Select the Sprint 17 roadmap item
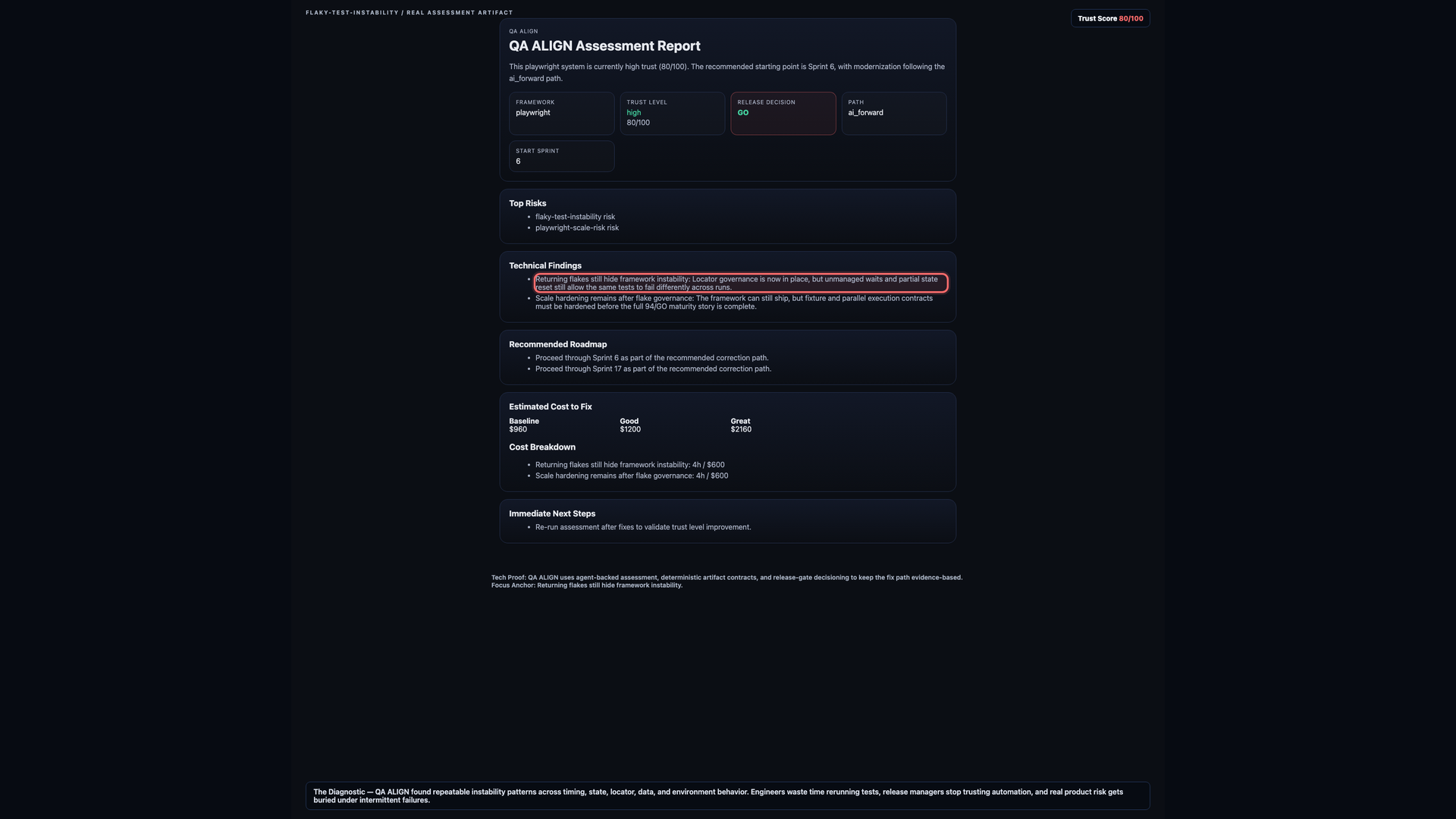 653,369
